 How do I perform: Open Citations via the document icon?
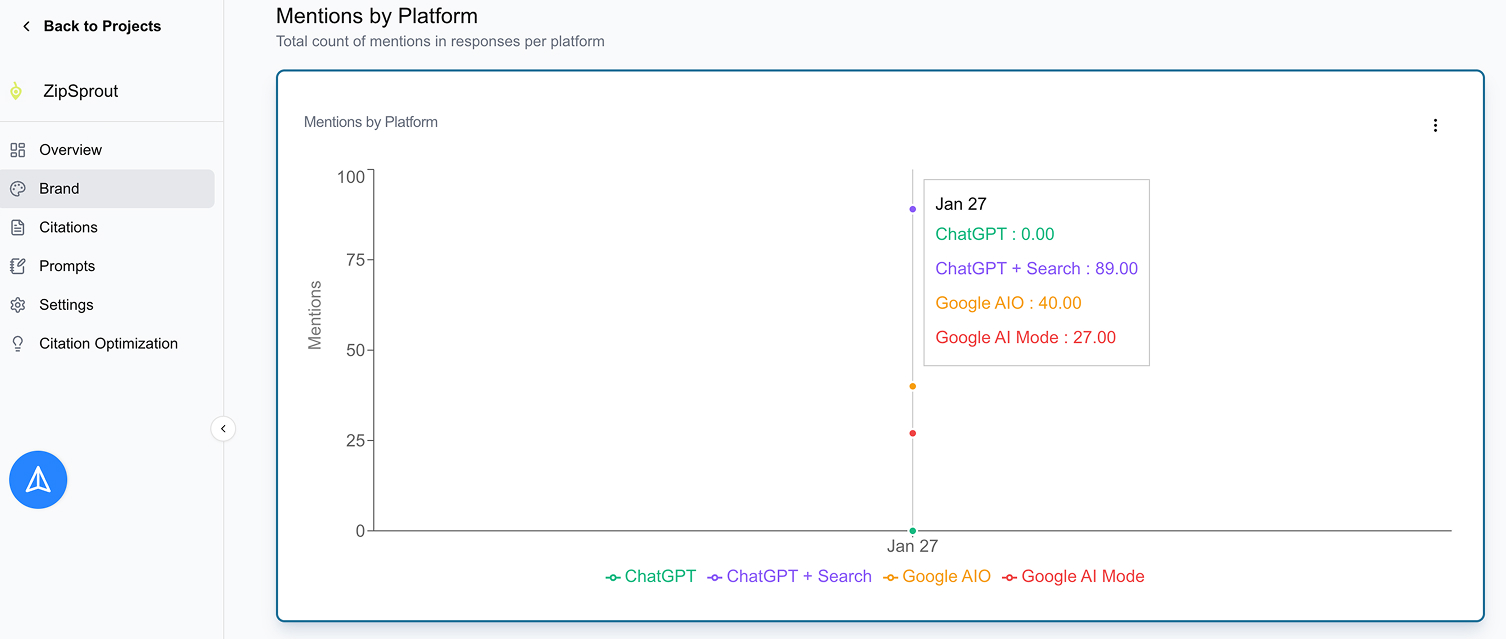coord(17,227)
